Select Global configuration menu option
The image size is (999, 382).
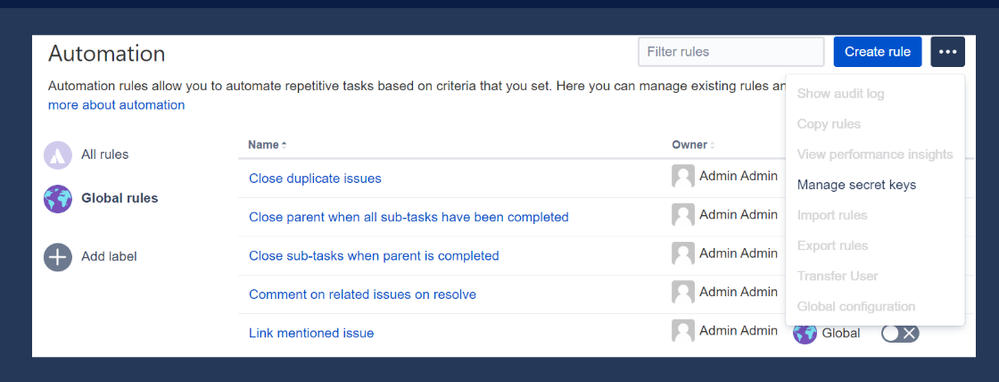[x=856, y=306]
